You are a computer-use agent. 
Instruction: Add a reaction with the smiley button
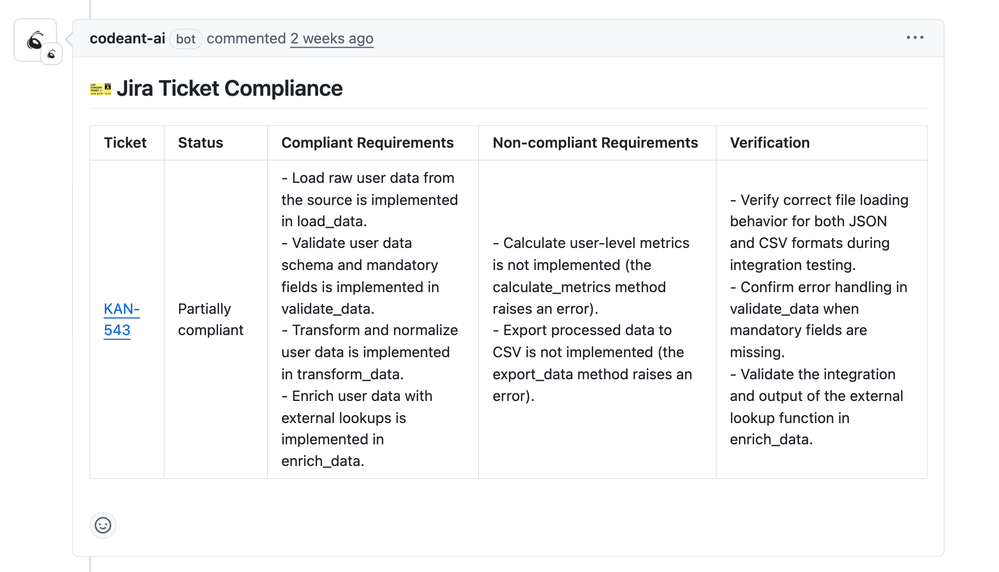point(103,525)
